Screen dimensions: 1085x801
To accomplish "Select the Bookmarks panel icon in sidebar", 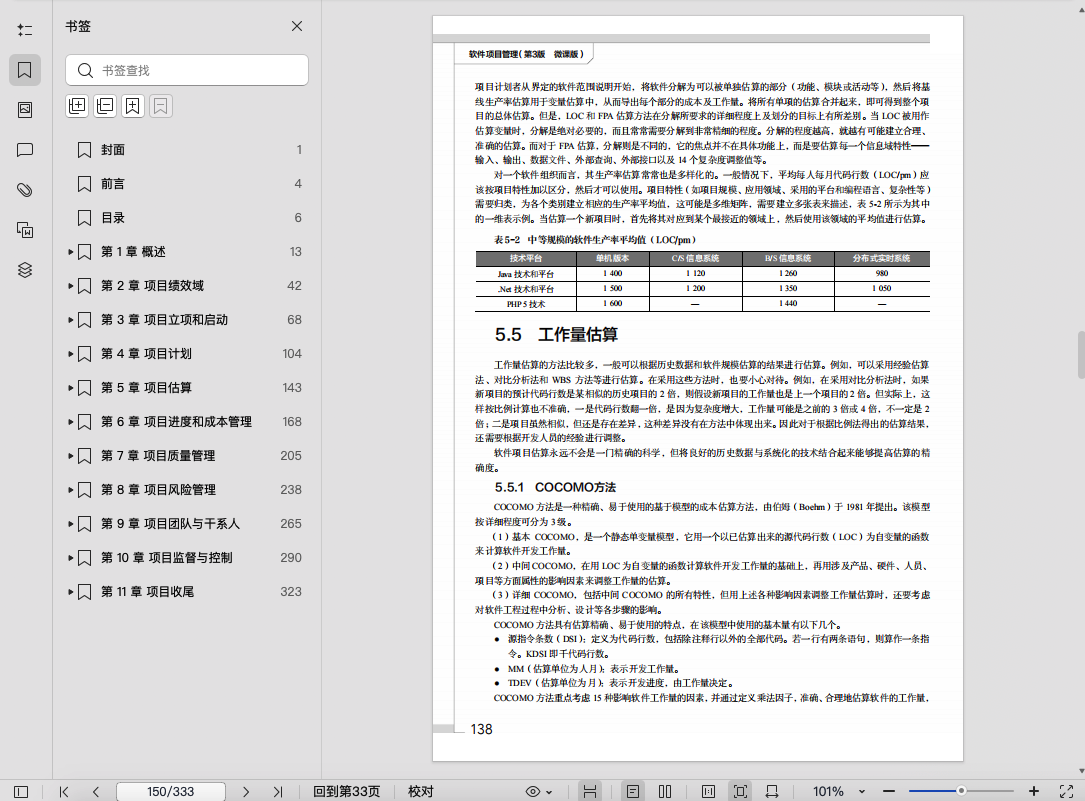I will (25, 70).
